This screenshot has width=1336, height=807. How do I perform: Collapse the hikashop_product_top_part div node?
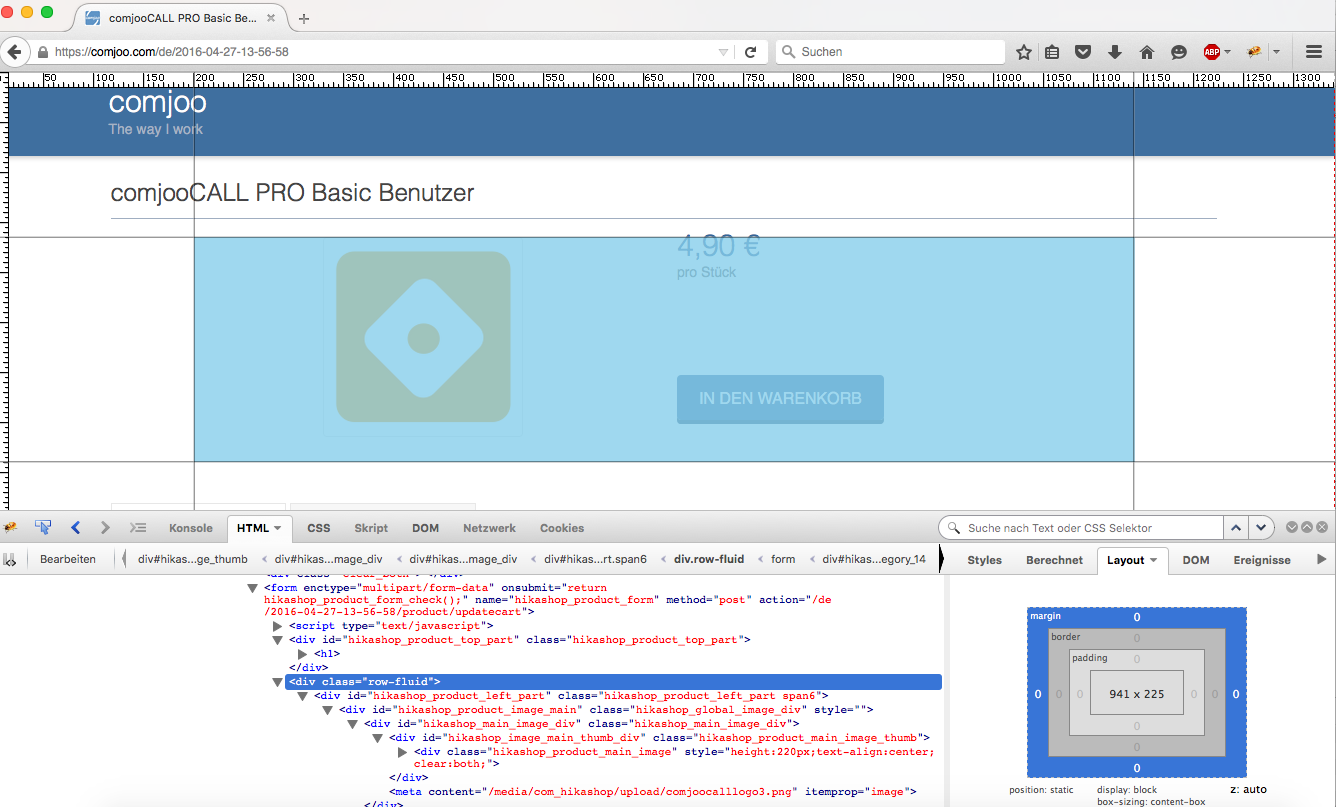[278, 640]
